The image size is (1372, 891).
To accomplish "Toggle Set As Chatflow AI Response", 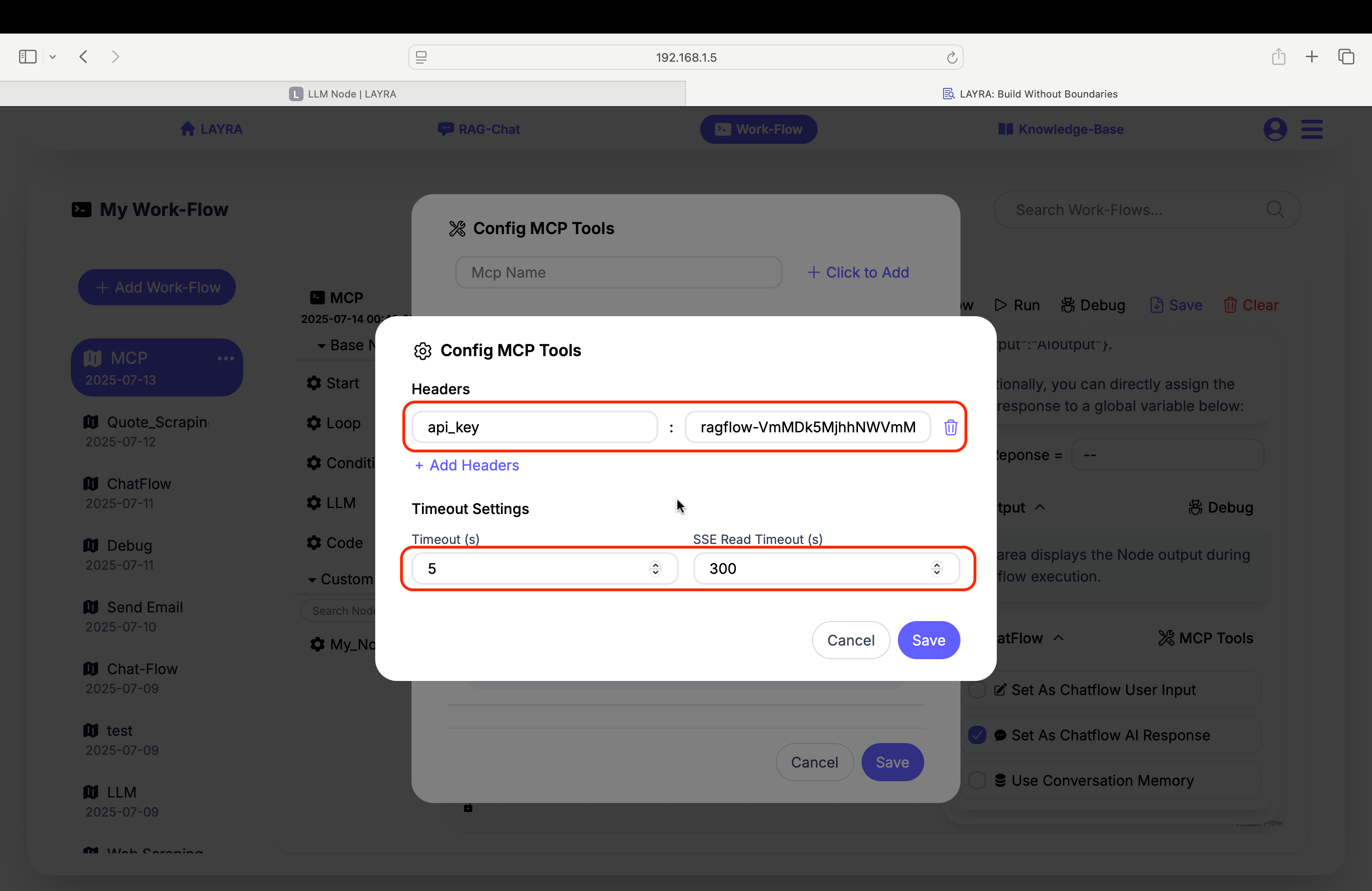I will (x=978, y=735).
